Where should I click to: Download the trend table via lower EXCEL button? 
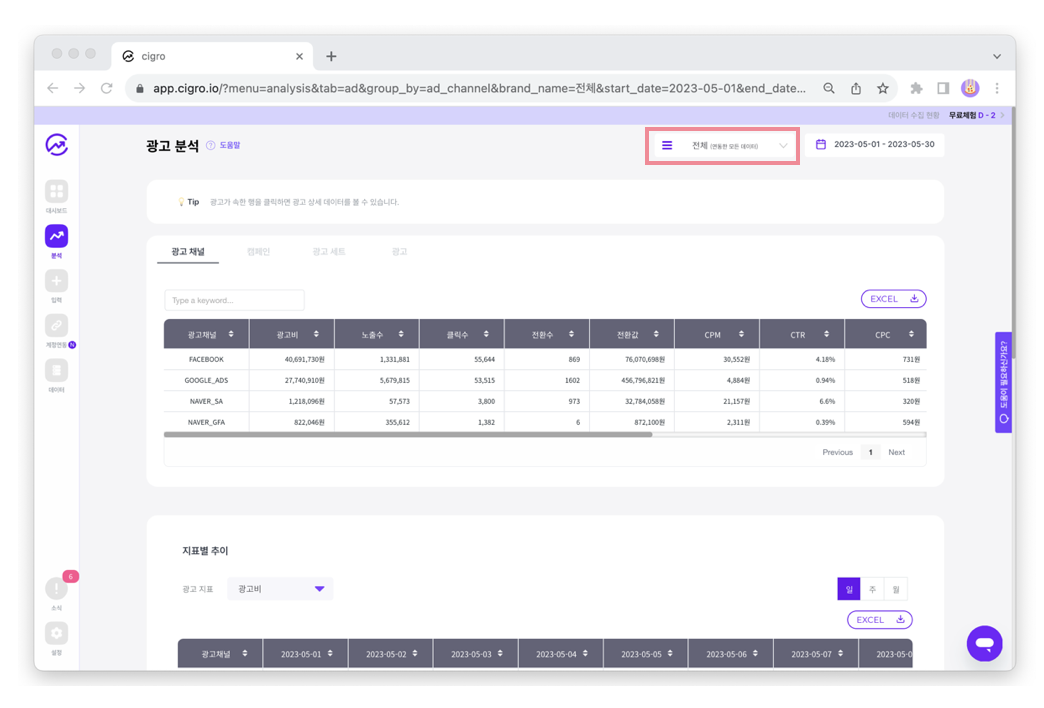880,620
